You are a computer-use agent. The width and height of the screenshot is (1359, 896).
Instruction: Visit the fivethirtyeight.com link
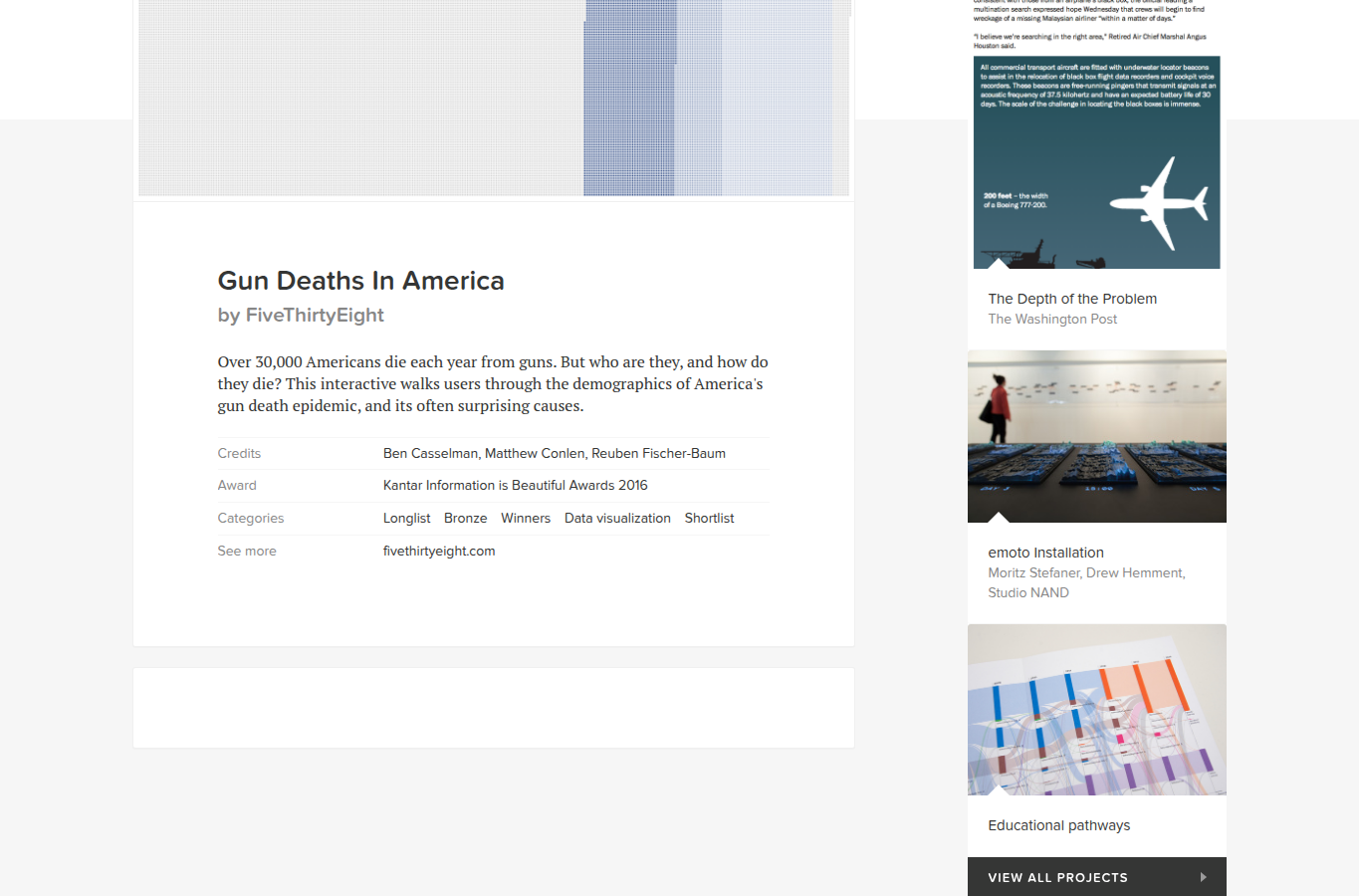(x=438, y=551)
